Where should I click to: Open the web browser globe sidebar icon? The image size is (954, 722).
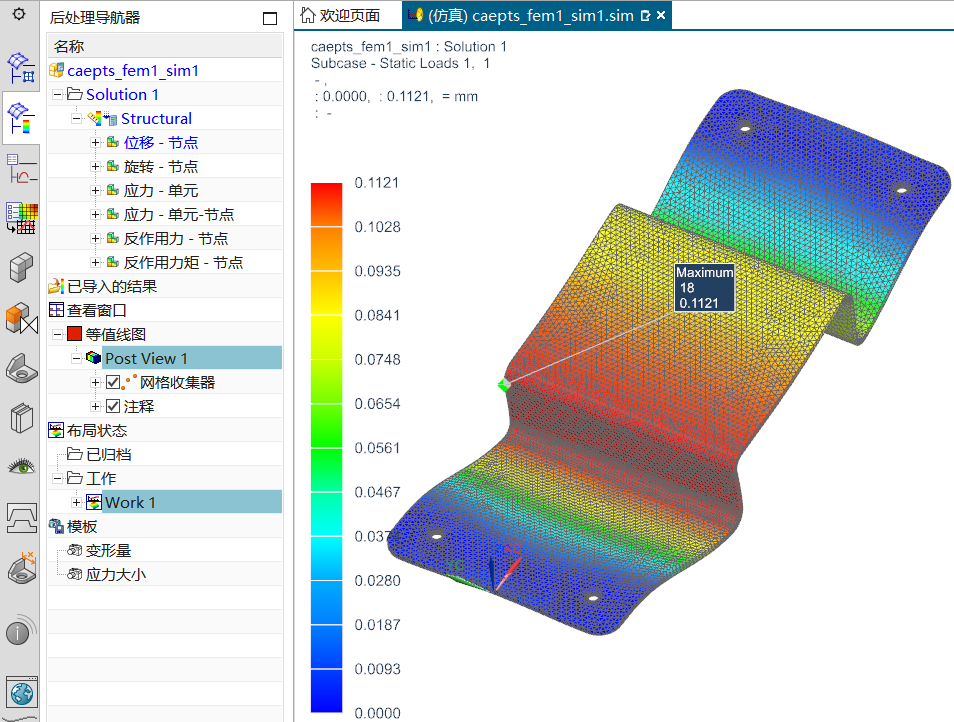(x=22, y=693)
